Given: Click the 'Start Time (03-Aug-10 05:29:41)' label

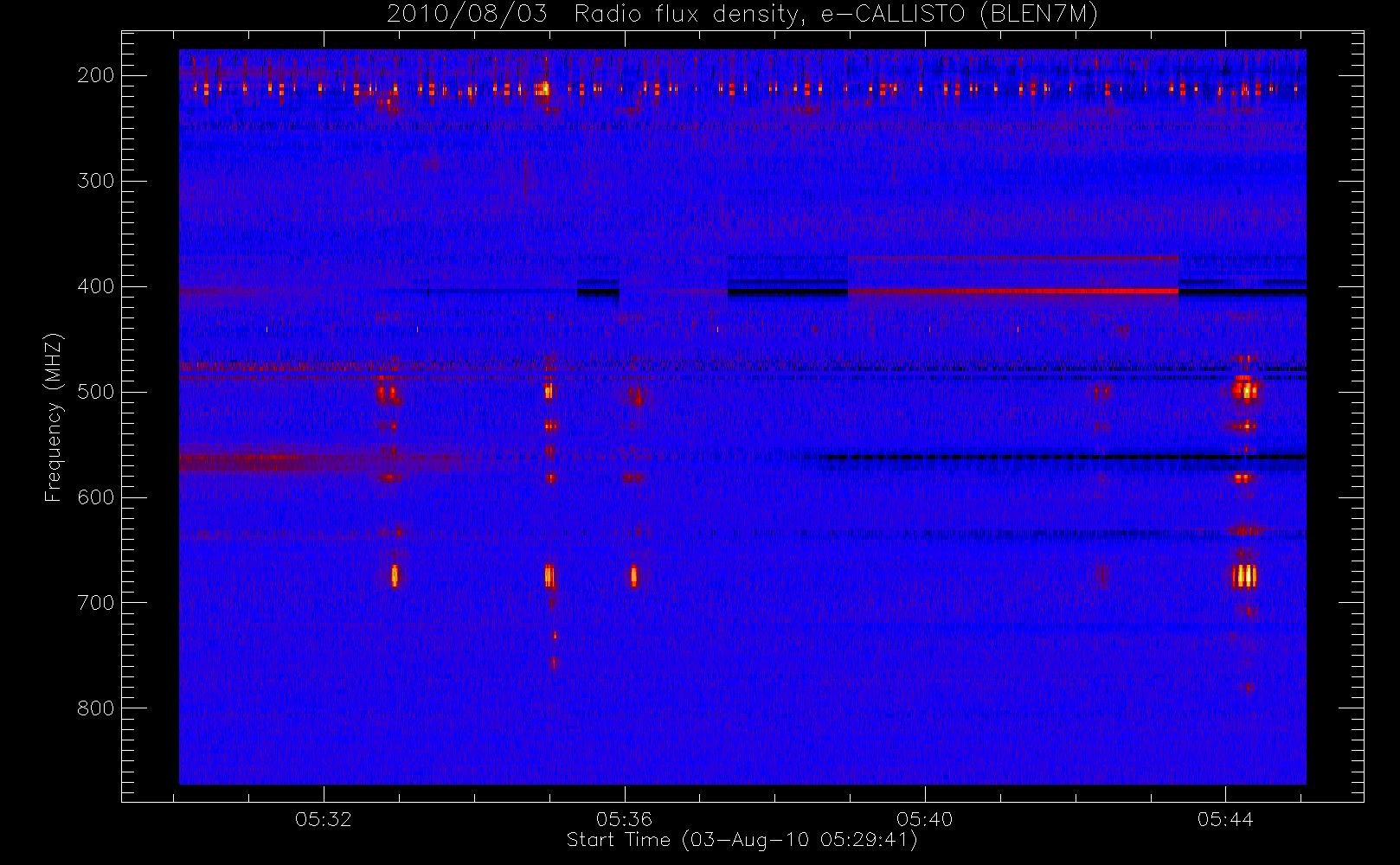Looking at the screenshot, I should coord(742,840).
